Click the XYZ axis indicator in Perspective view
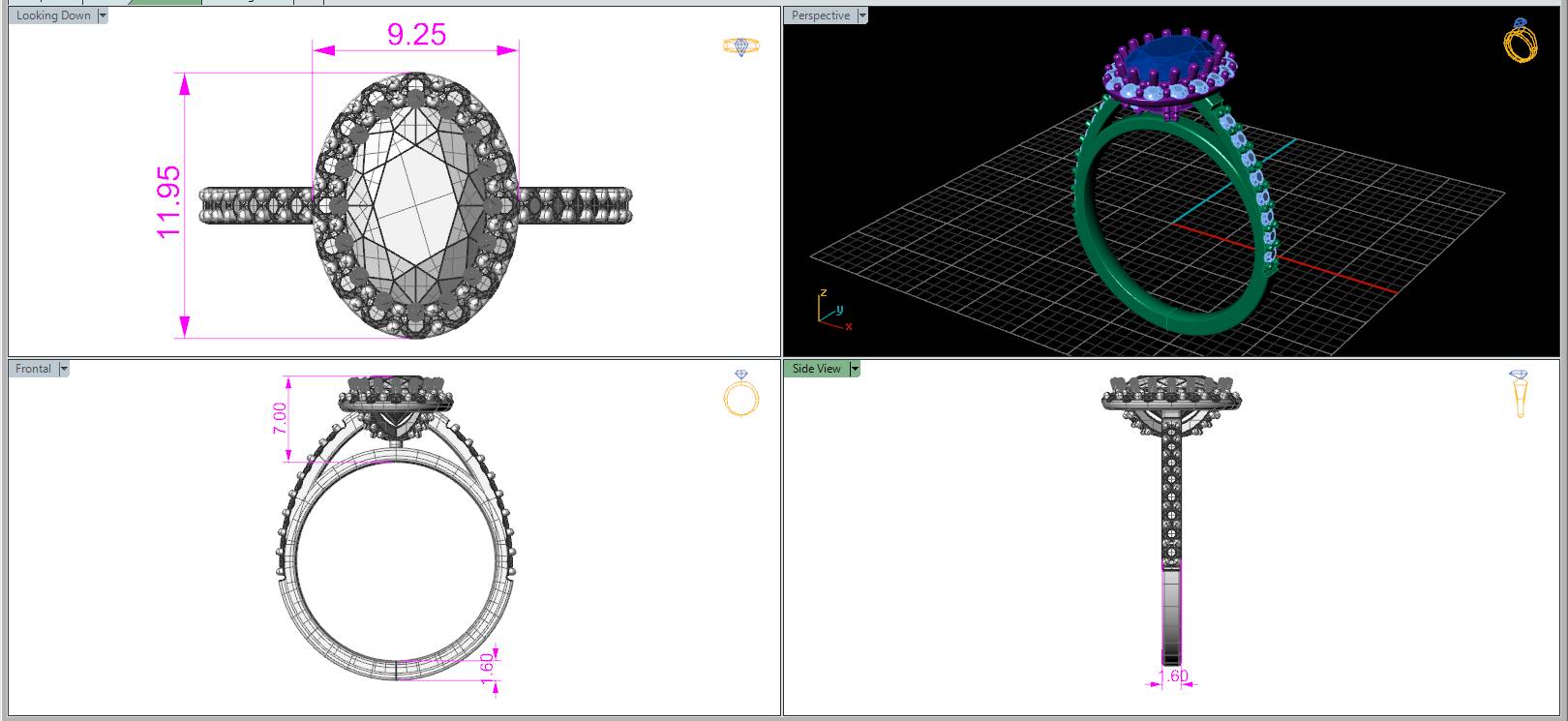The image size is (1568, 721). pos(833,311)
